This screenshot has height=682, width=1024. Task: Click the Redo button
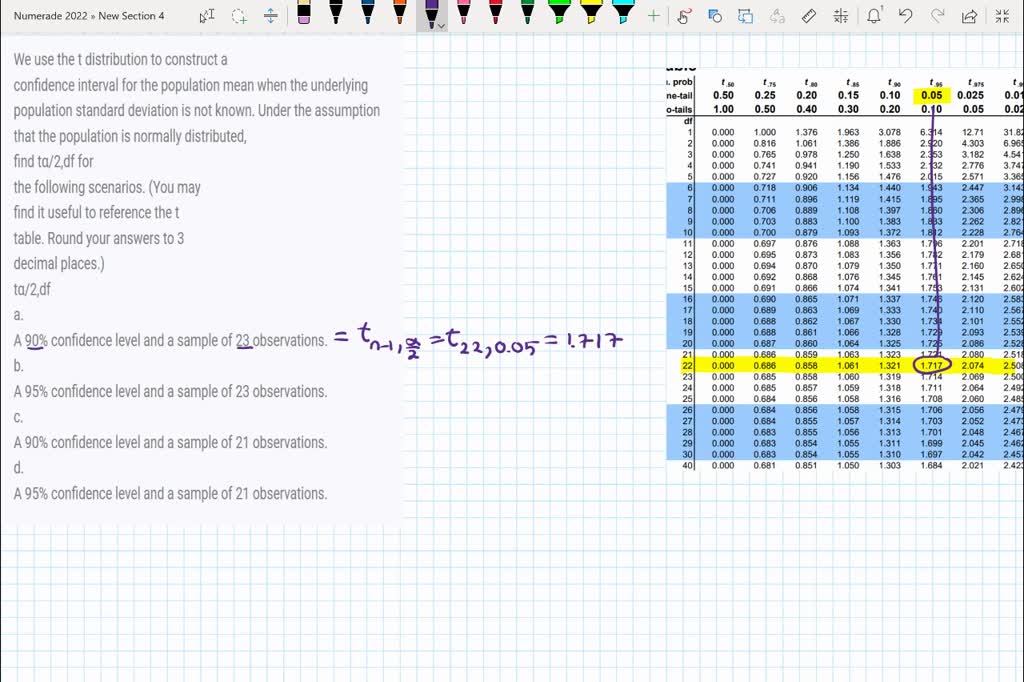(936, 16)
